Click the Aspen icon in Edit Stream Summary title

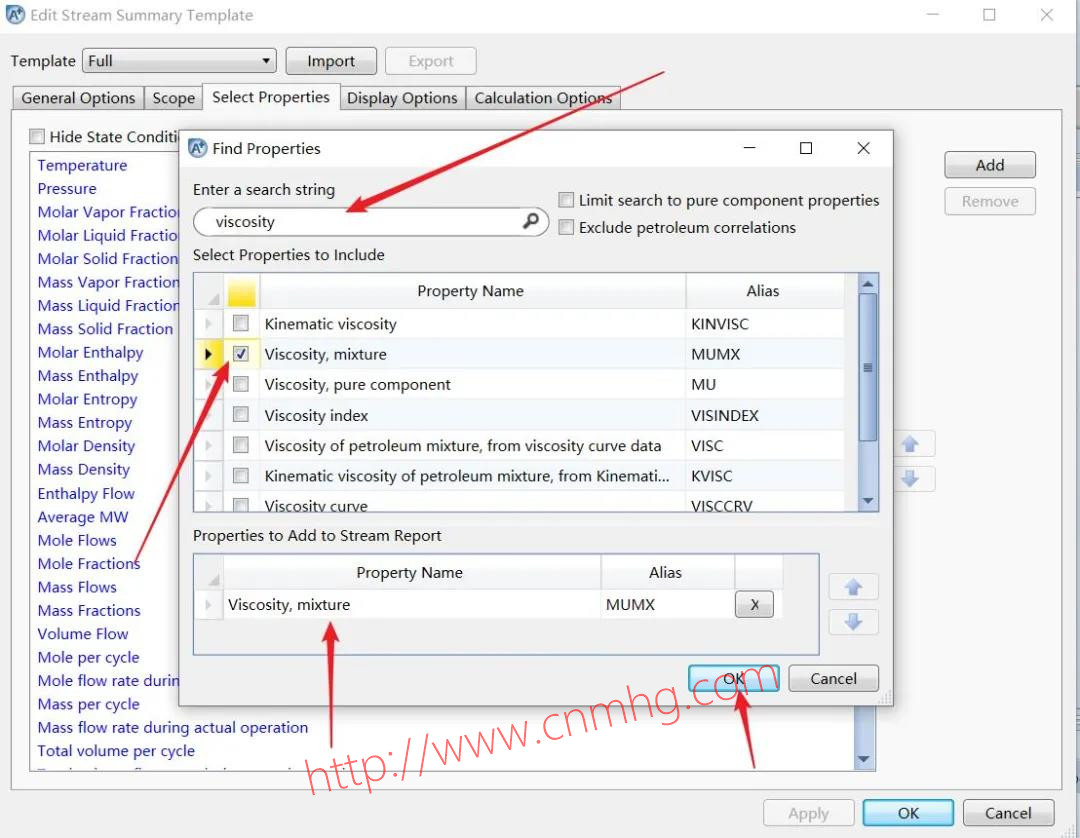[x=15, y=14]
